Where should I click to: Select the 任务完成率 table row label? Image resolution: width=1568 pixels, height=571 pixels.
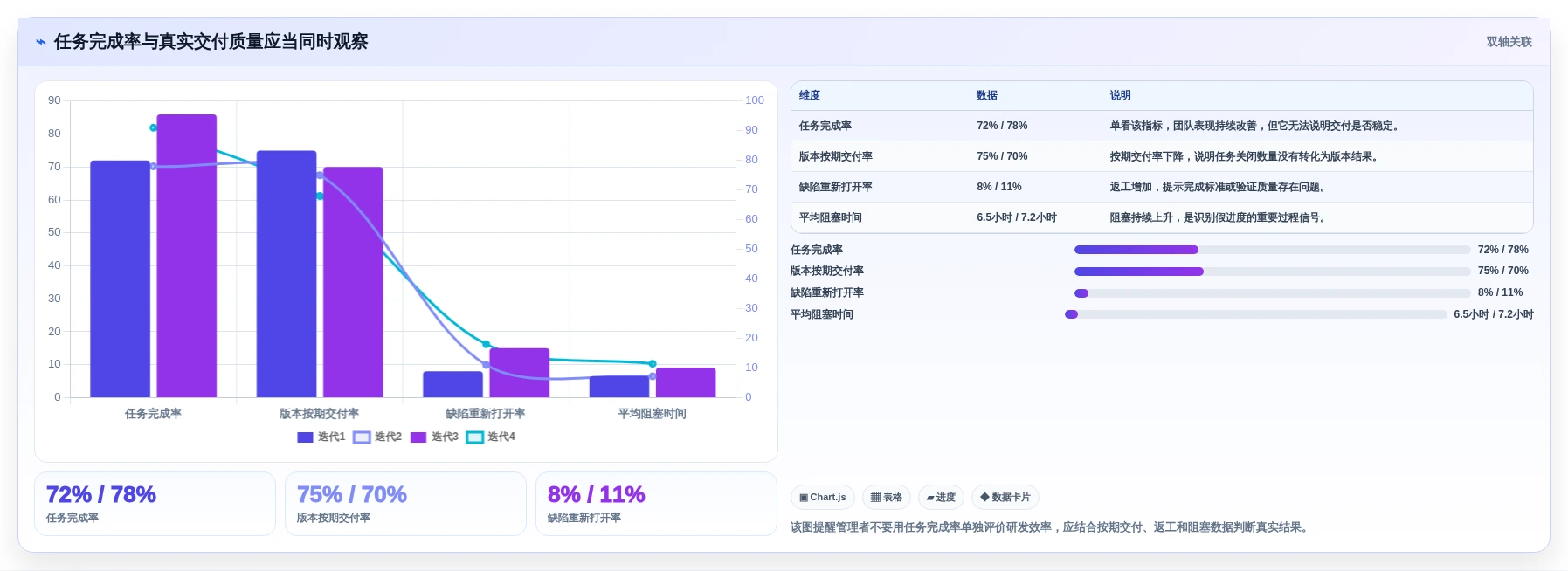click(825, 126)
